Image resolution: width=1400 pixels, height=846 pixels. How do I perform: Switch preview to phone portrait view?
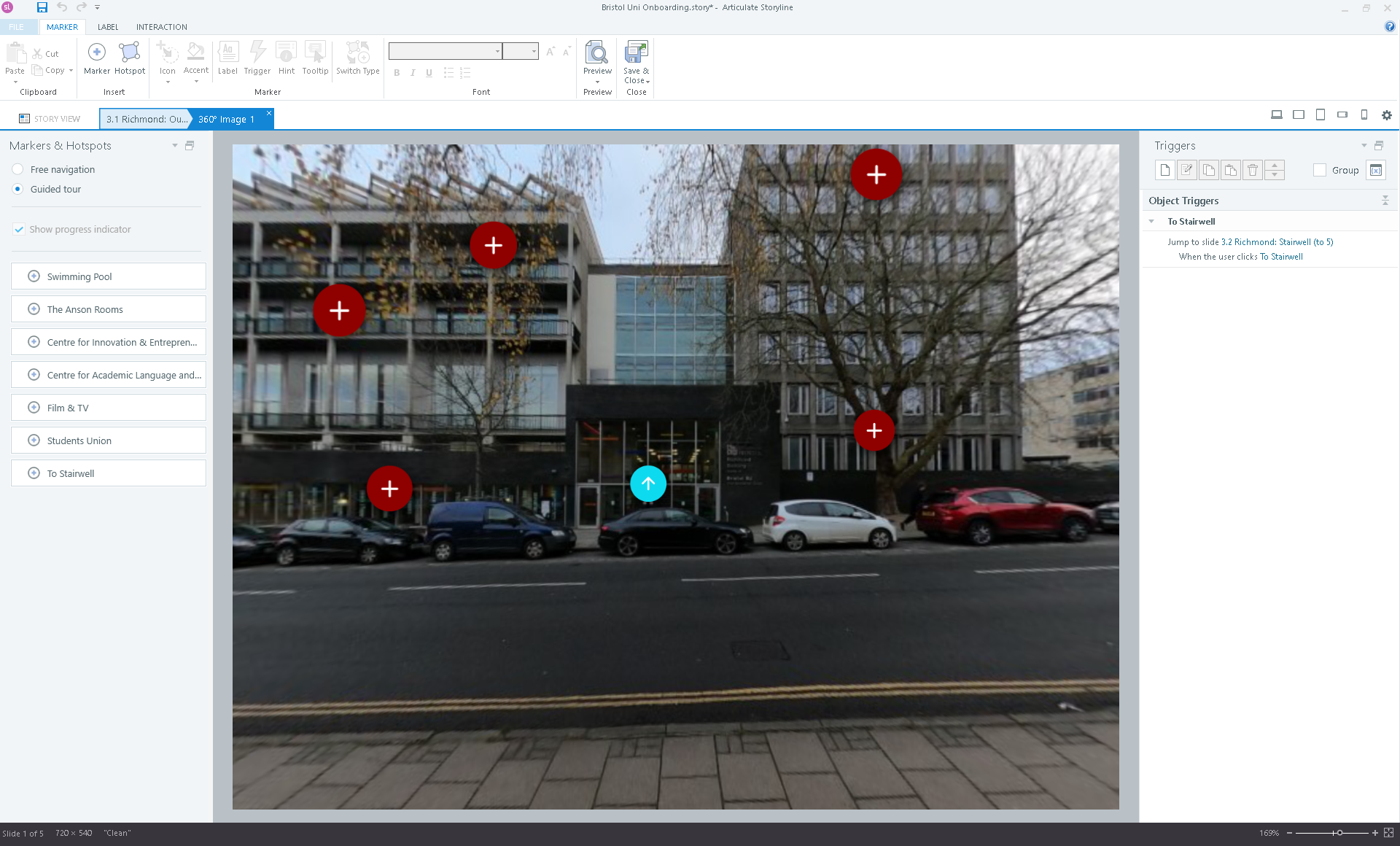tap(1364, 115)
